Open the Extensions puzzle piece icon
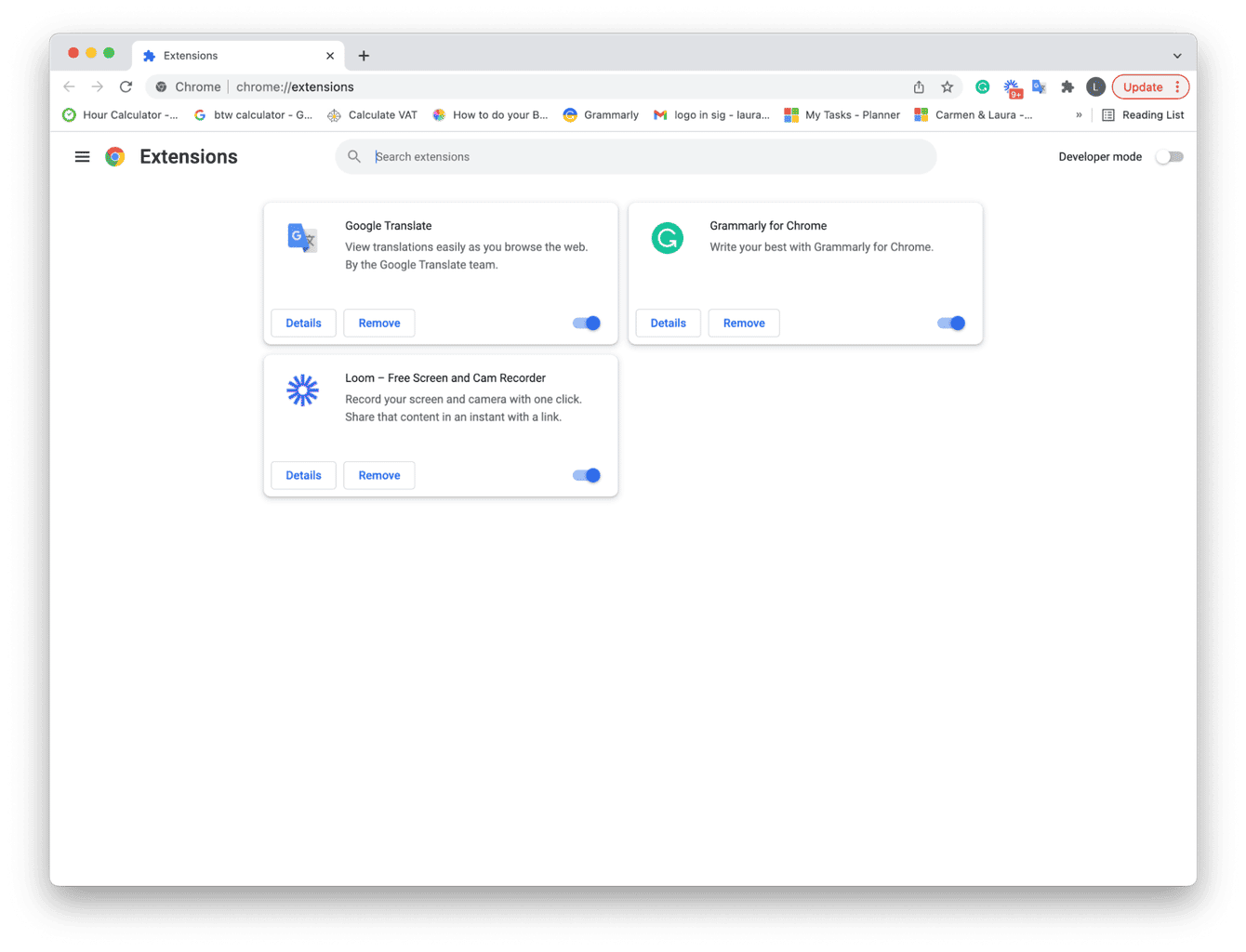This screenshot has width=1246, height=952. (1067, 86)
